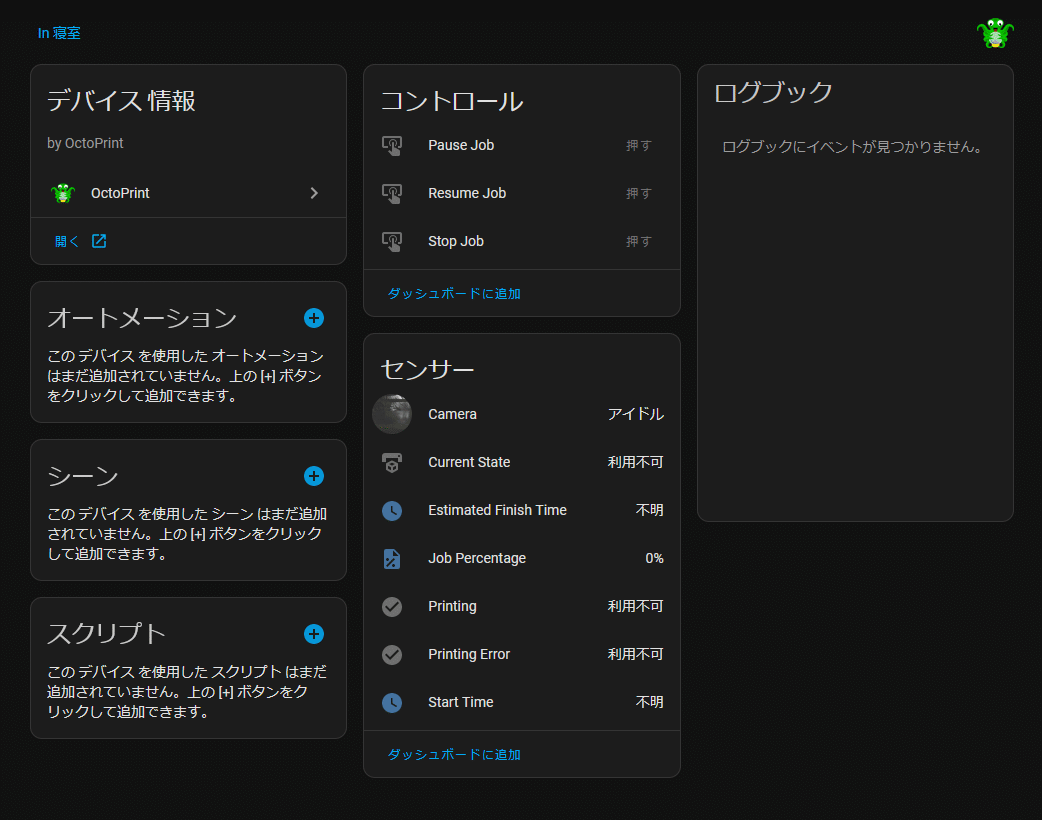Click the シーン heading
The height and width of the screenshot is (820, 1042).
[x=83, y=476]
